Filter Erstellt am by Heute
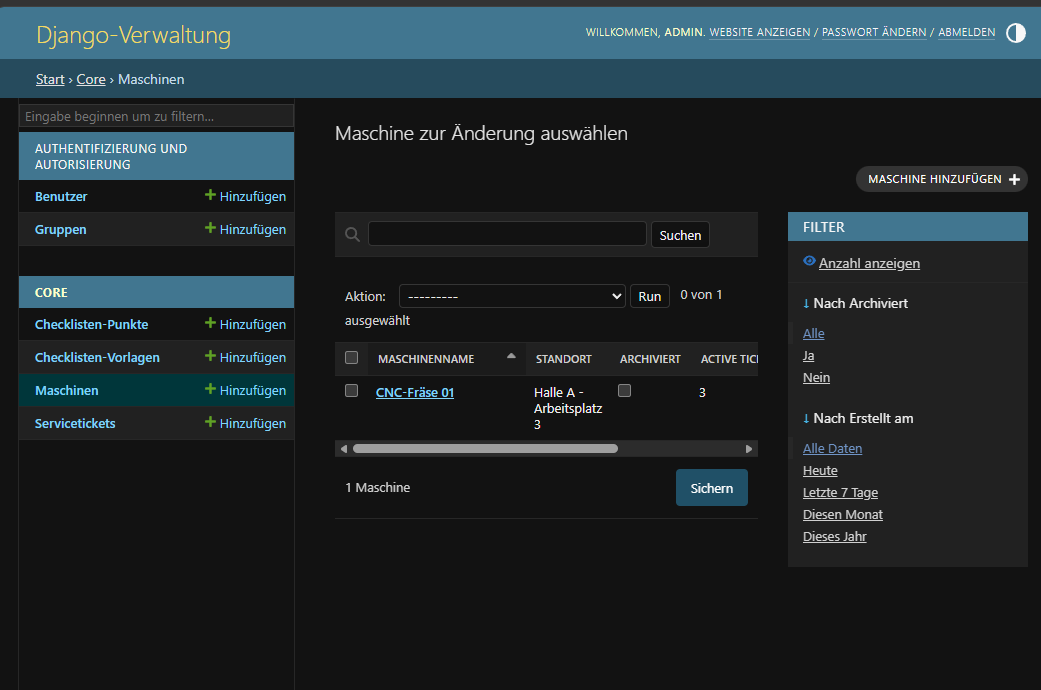Image resolution: width=1041 pixels, height=690 pixels. click(820, 470)
